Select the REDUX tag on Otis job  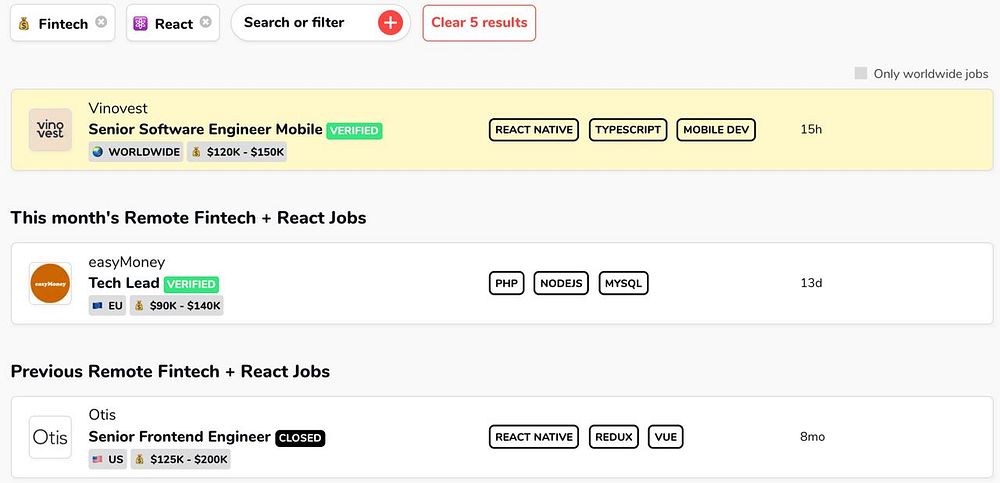click(613, 437)
